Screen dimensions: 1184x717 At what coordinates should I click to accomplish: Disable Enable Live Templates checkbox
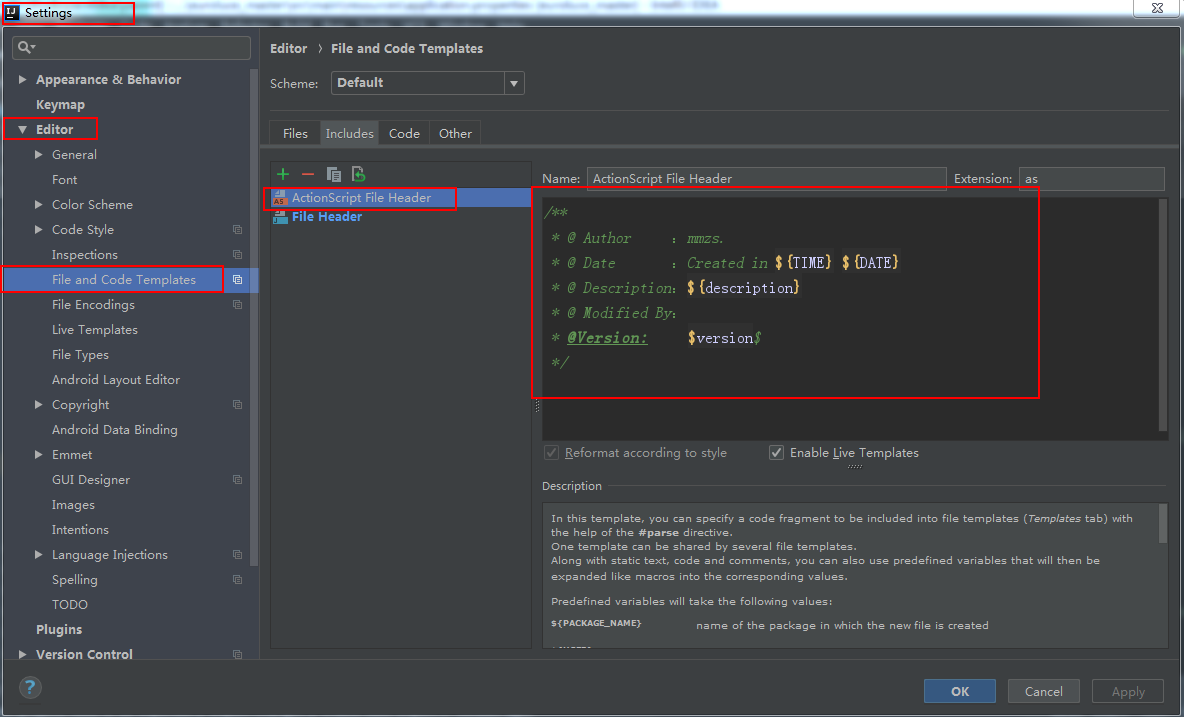[776, 452]
